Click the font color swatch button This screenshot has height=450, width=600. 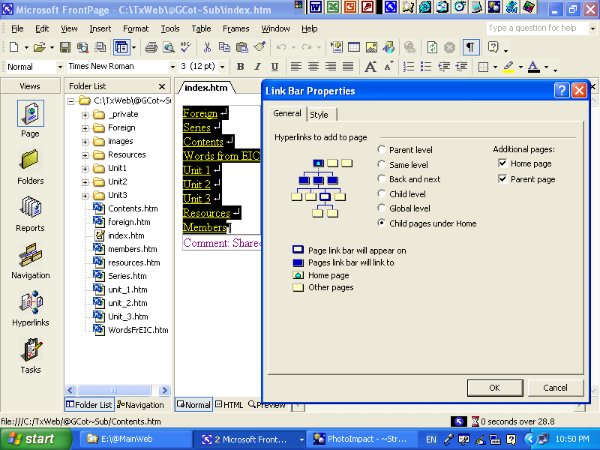[x=532, y=67]
